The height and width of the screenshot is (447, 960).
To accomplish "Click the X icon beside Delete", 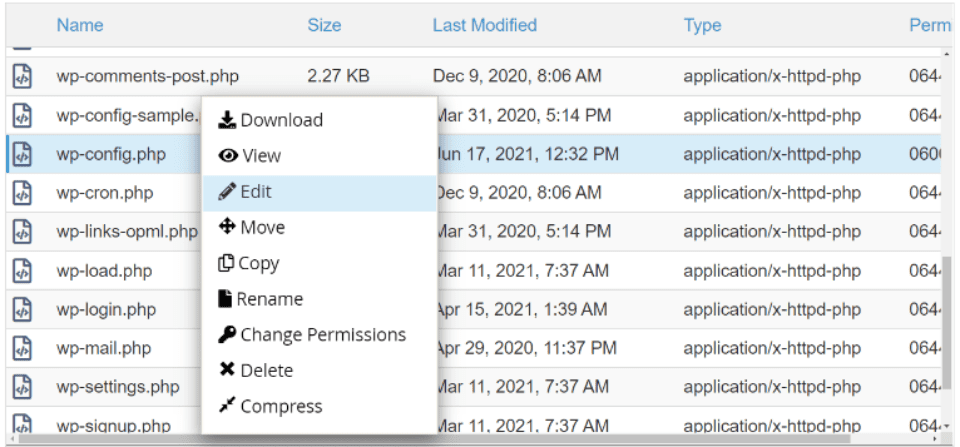I will pos(227,371).
